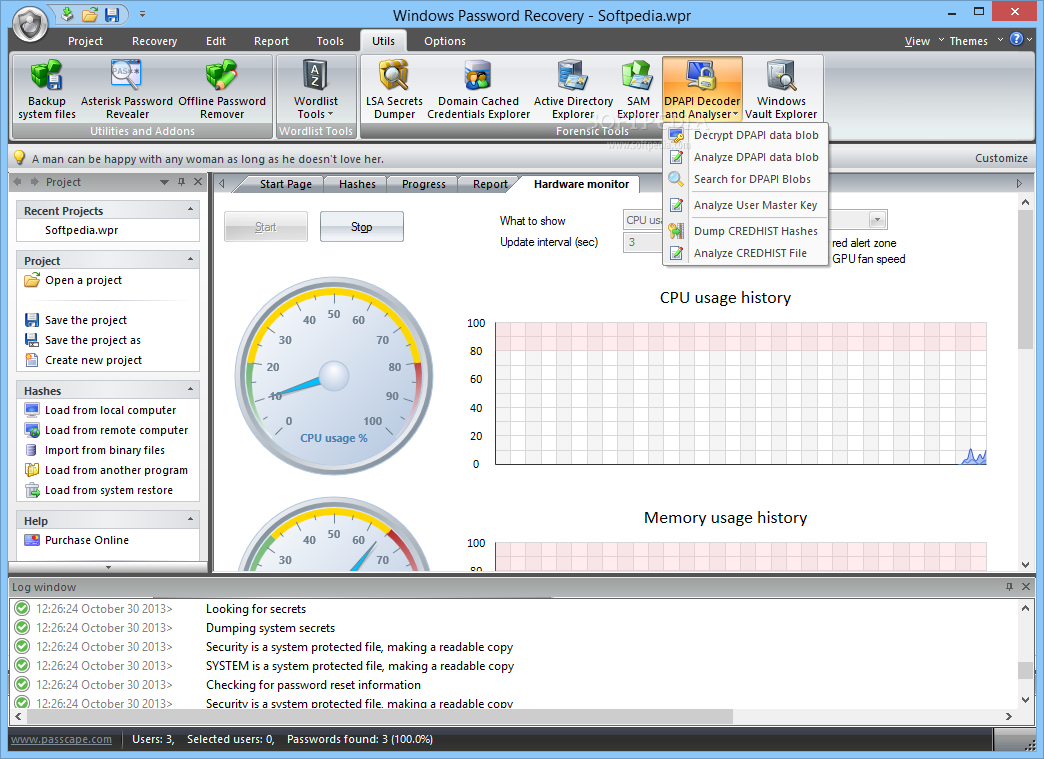Screen dimensions: 1044x759
Task: Collapse Project section in sidebar
Action: click(190, 259)
